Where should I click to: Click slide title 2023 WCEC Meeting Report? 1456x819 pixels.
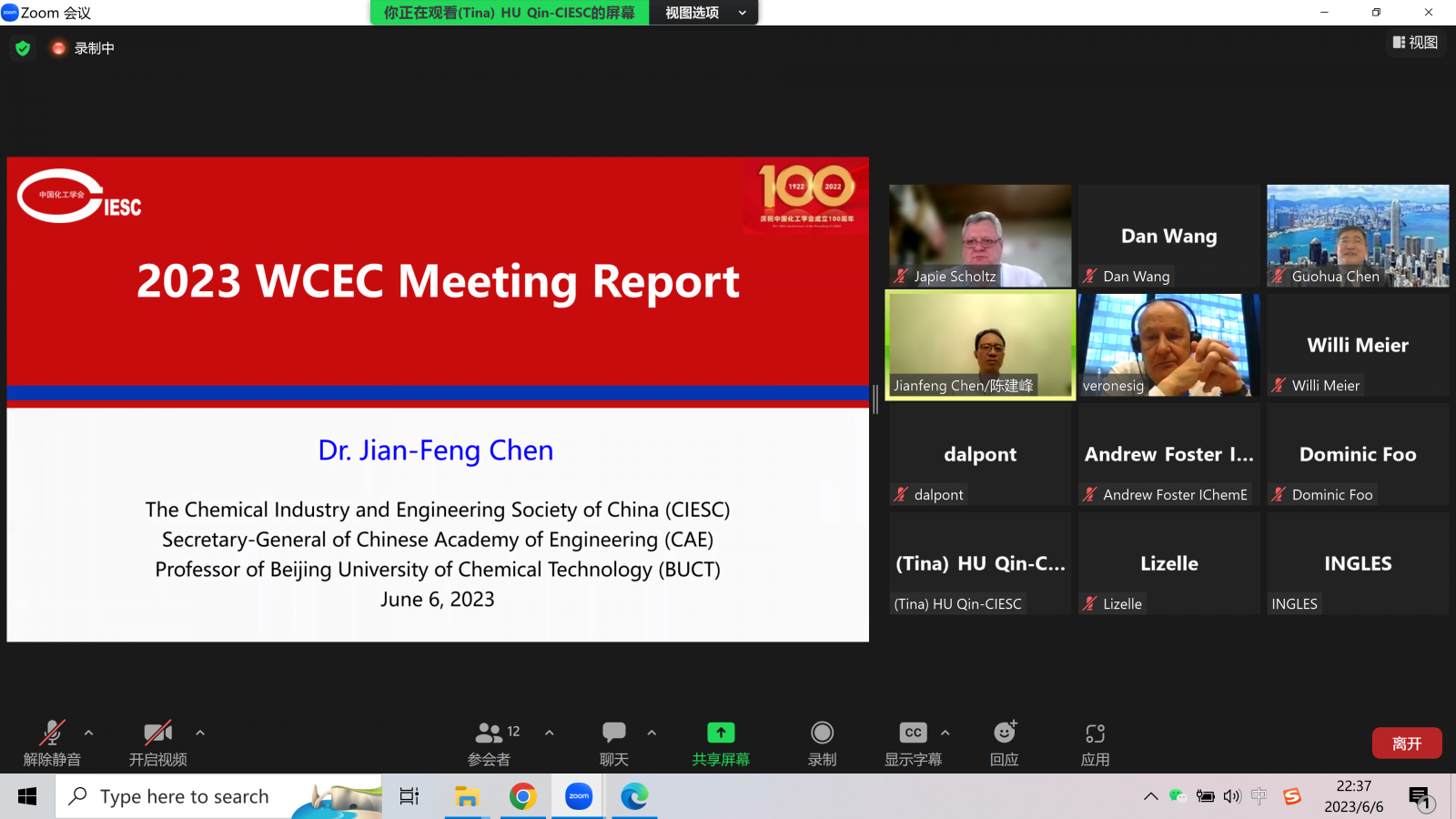coord(438,280)
